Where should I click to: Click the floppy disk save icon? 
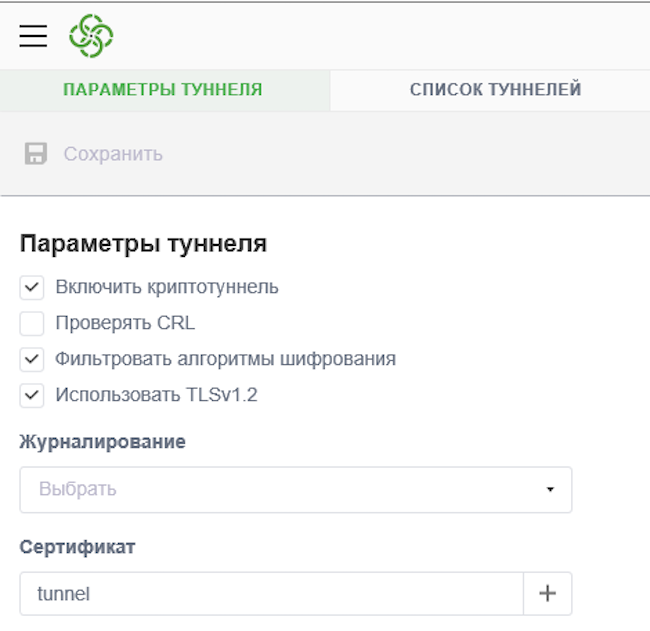pyautogui.click(x=36, y=154)
